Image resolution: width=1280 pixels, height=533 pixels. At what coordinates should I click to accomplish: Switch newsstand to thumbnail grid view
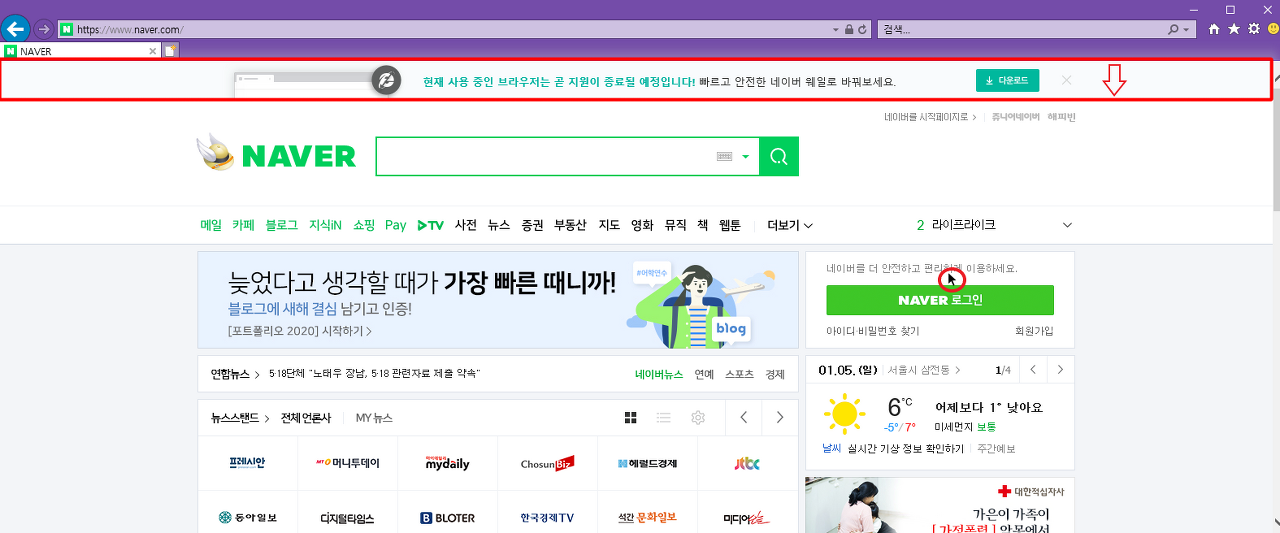(x=631, y=417)
